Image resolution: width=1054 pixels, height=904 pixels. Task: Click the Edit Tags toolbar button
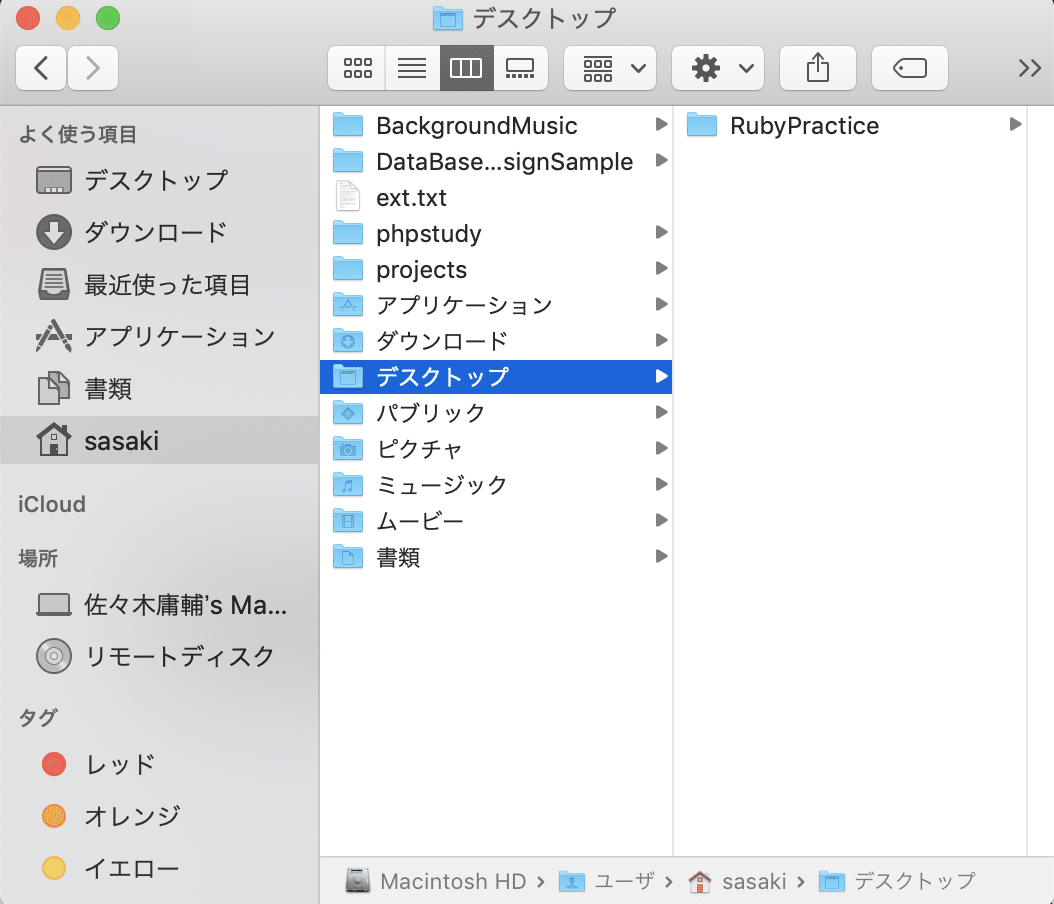click(909, 68)
